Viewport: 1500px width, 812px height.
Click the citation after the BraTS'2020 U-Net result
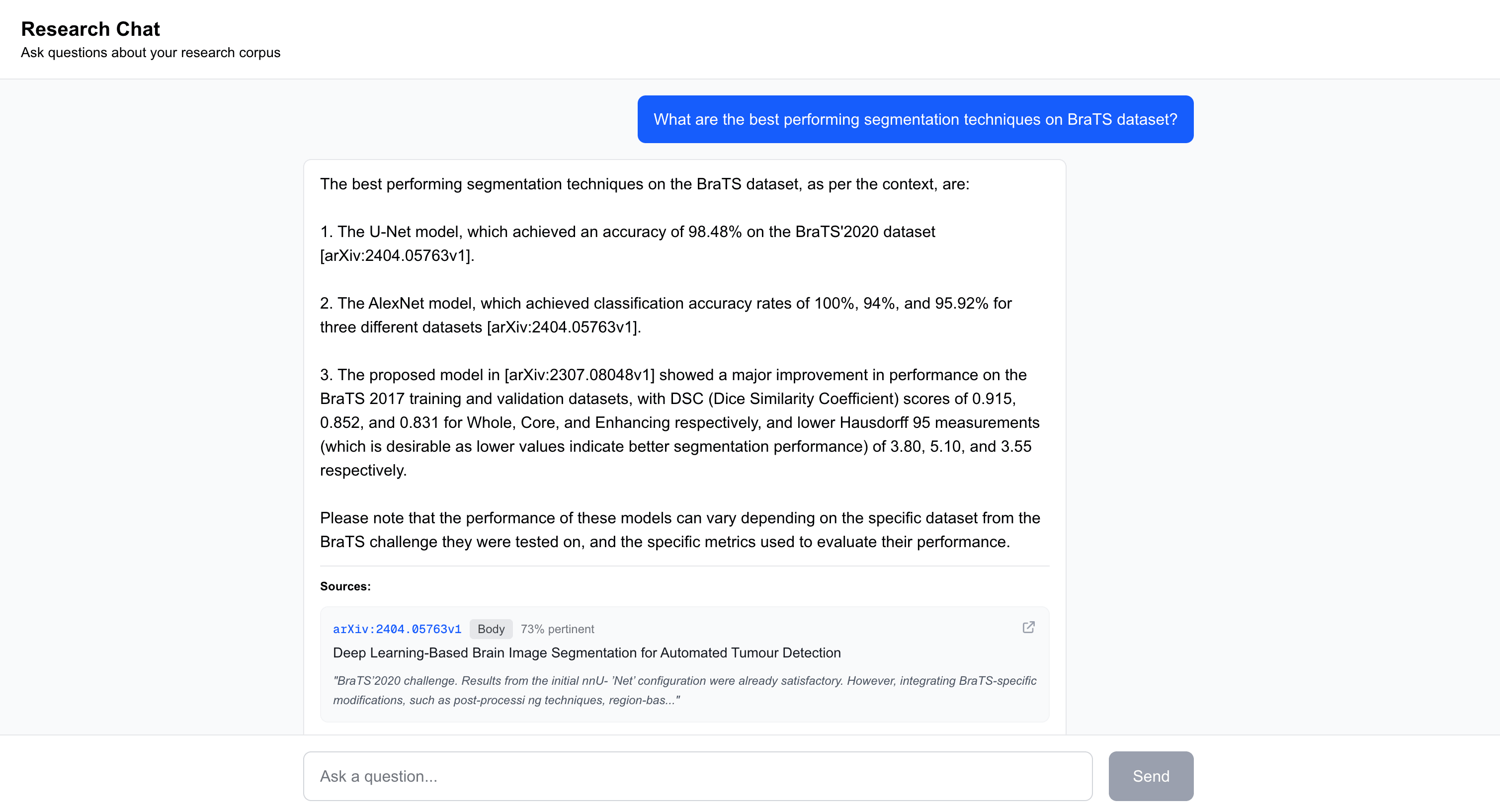397,255
